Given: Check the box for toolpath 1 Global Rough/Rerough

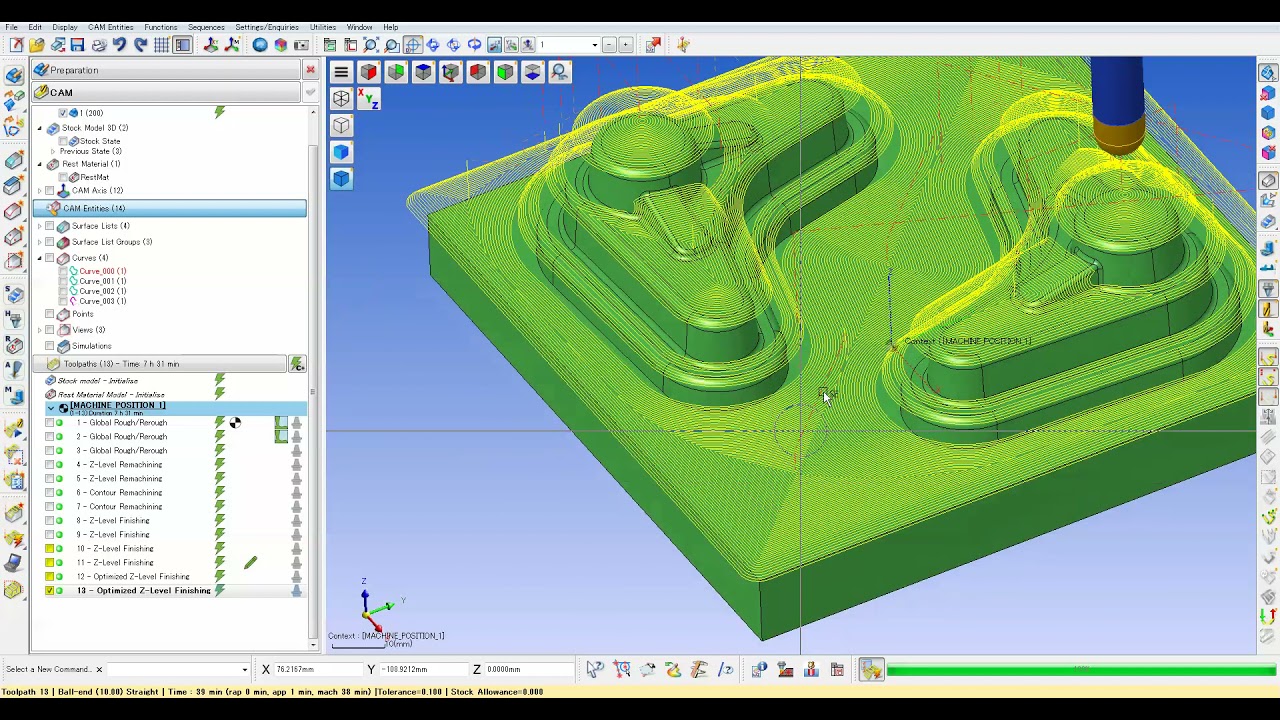Looking at the screenshot, I should click(50, 423).
